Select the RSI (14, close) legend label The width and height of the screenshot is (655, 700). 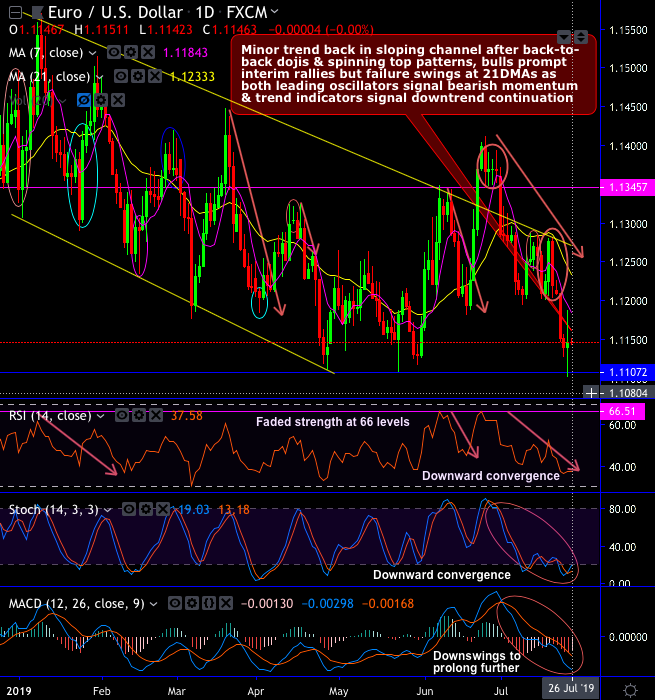(50, 416)
